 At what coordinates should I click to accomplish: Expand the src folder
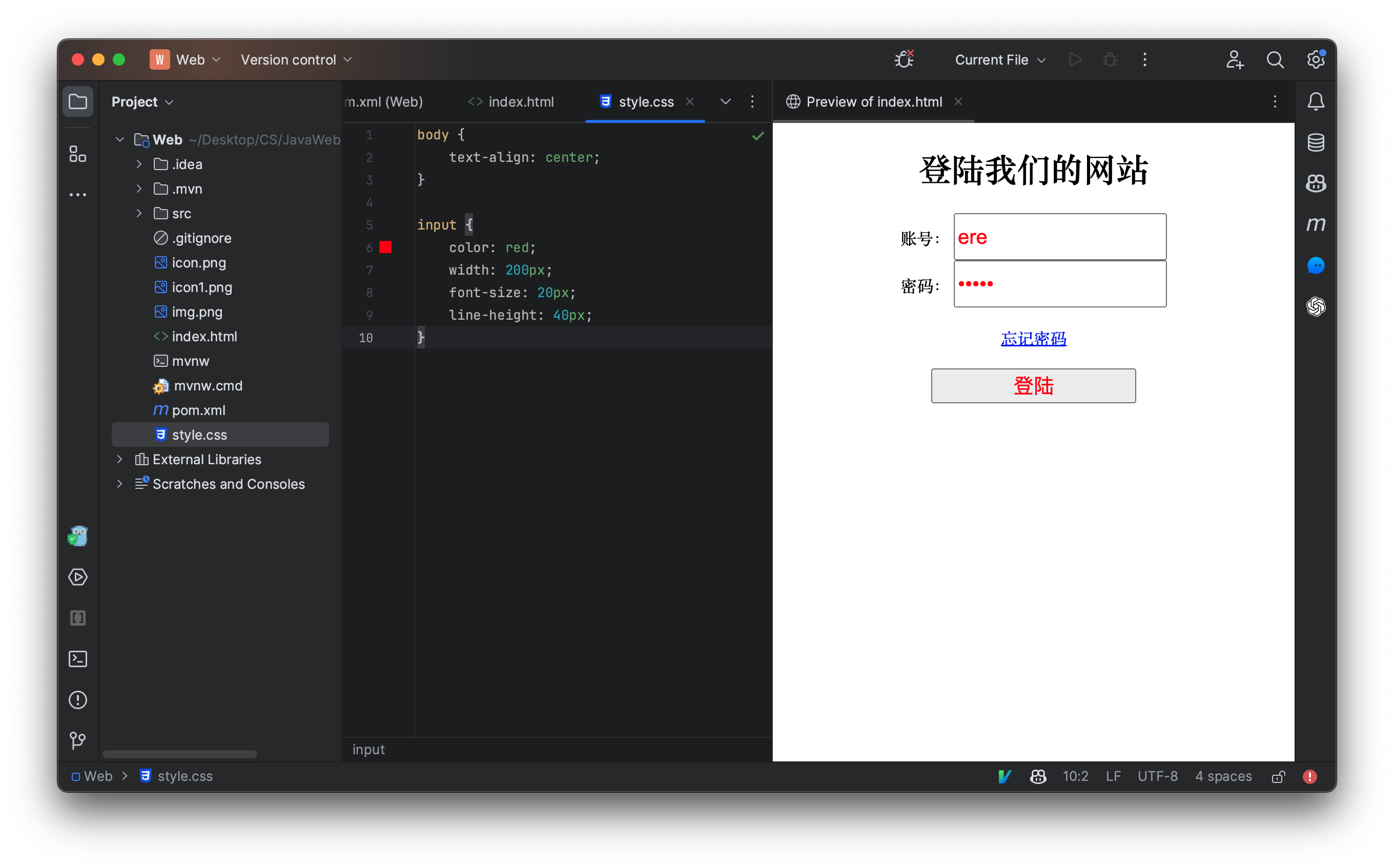(138, 213)
